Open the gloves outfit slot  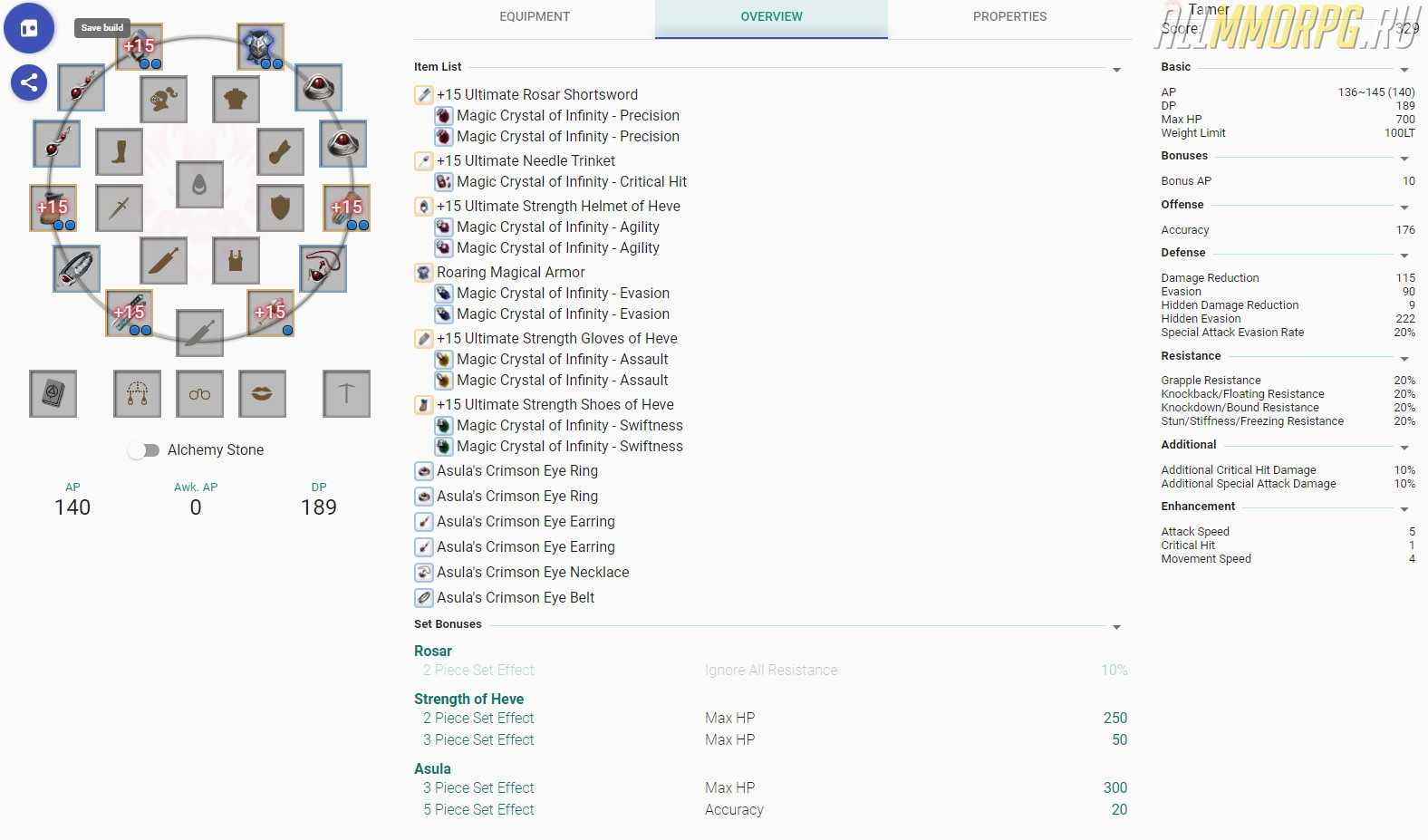click(280, 151)
